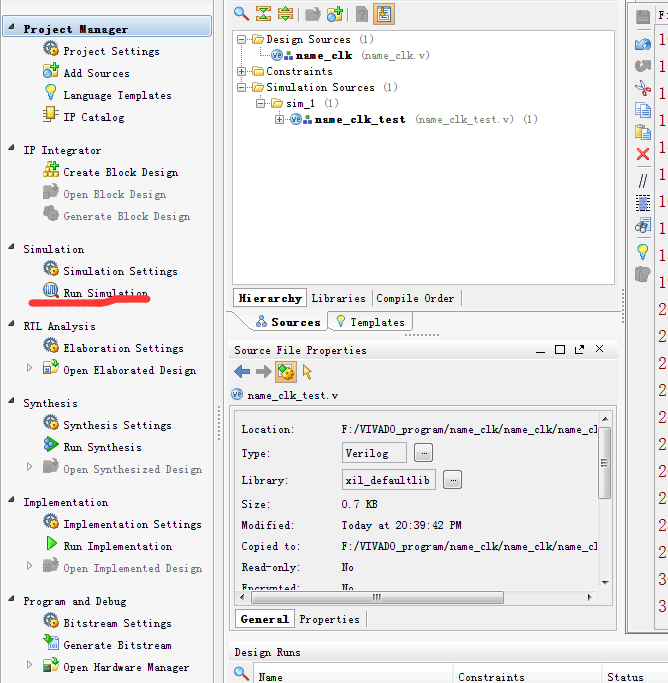Click the properties vertical scrollbar thumb
Screen dimensions: 668x683
pos(605,463)
